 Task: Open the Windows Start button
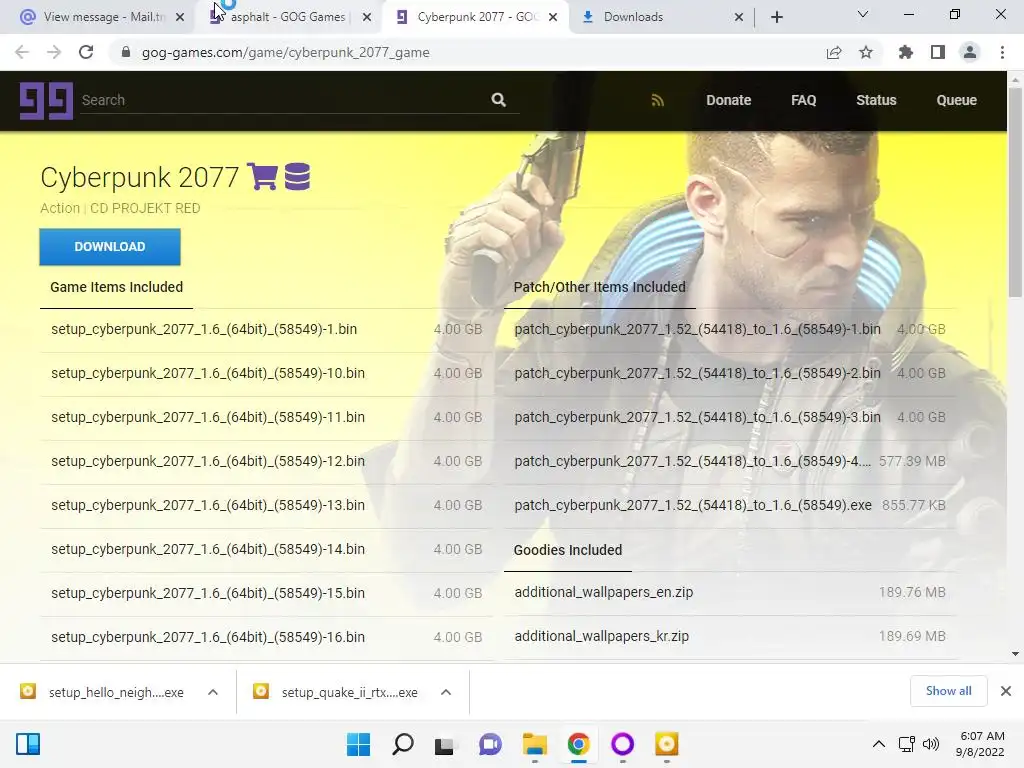pyautogui.click(x=358, y=744)
